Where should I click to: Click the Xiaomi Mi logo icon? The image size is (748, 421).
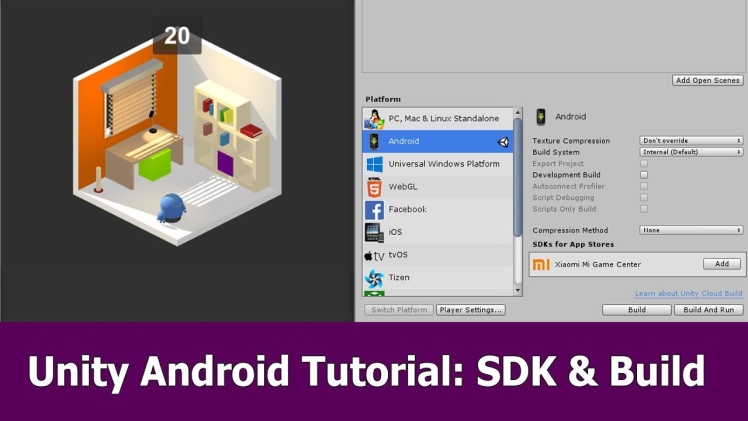point(541,264)
